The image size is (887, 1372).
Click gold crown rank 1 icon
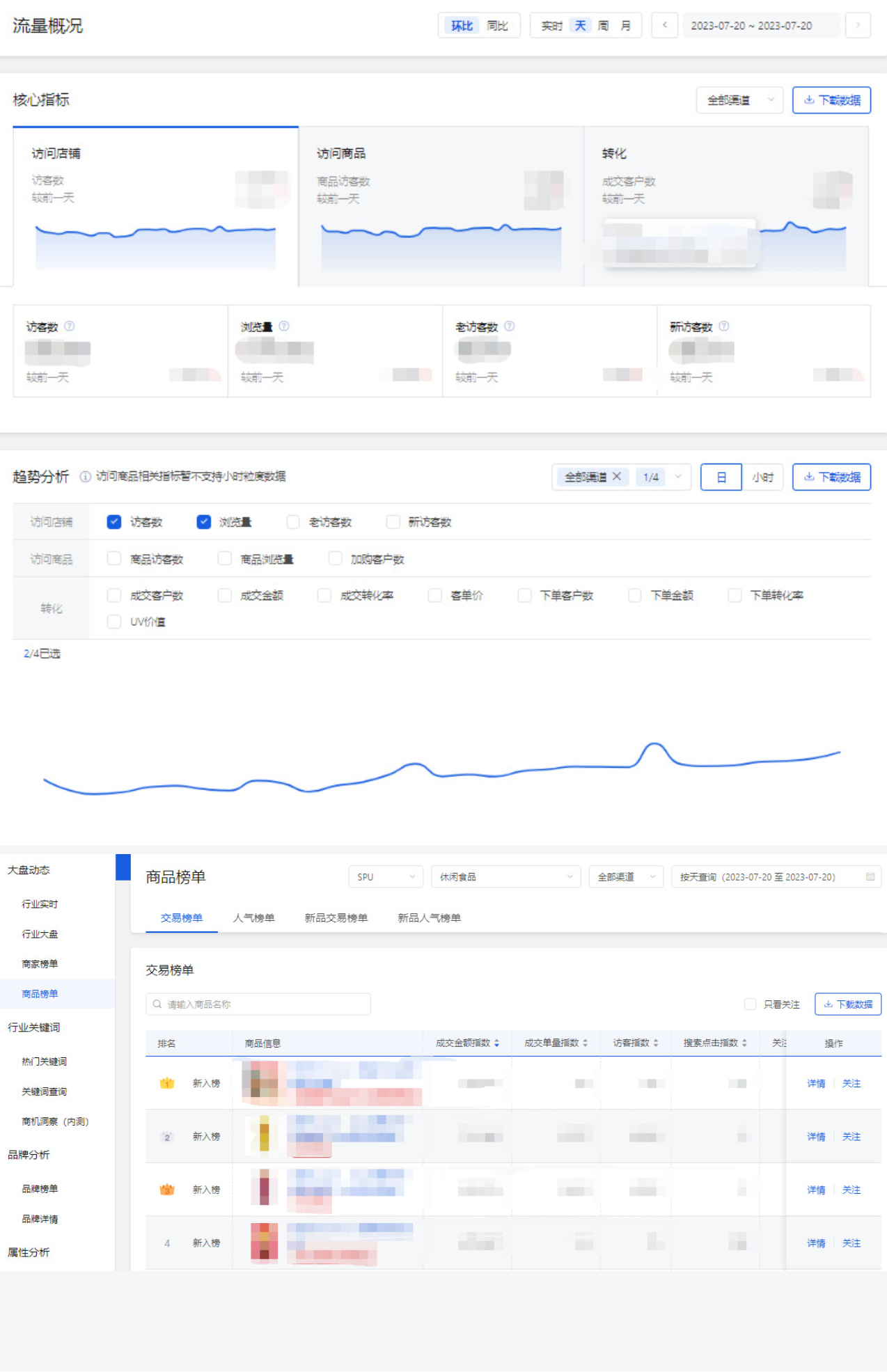(167, 1083)
